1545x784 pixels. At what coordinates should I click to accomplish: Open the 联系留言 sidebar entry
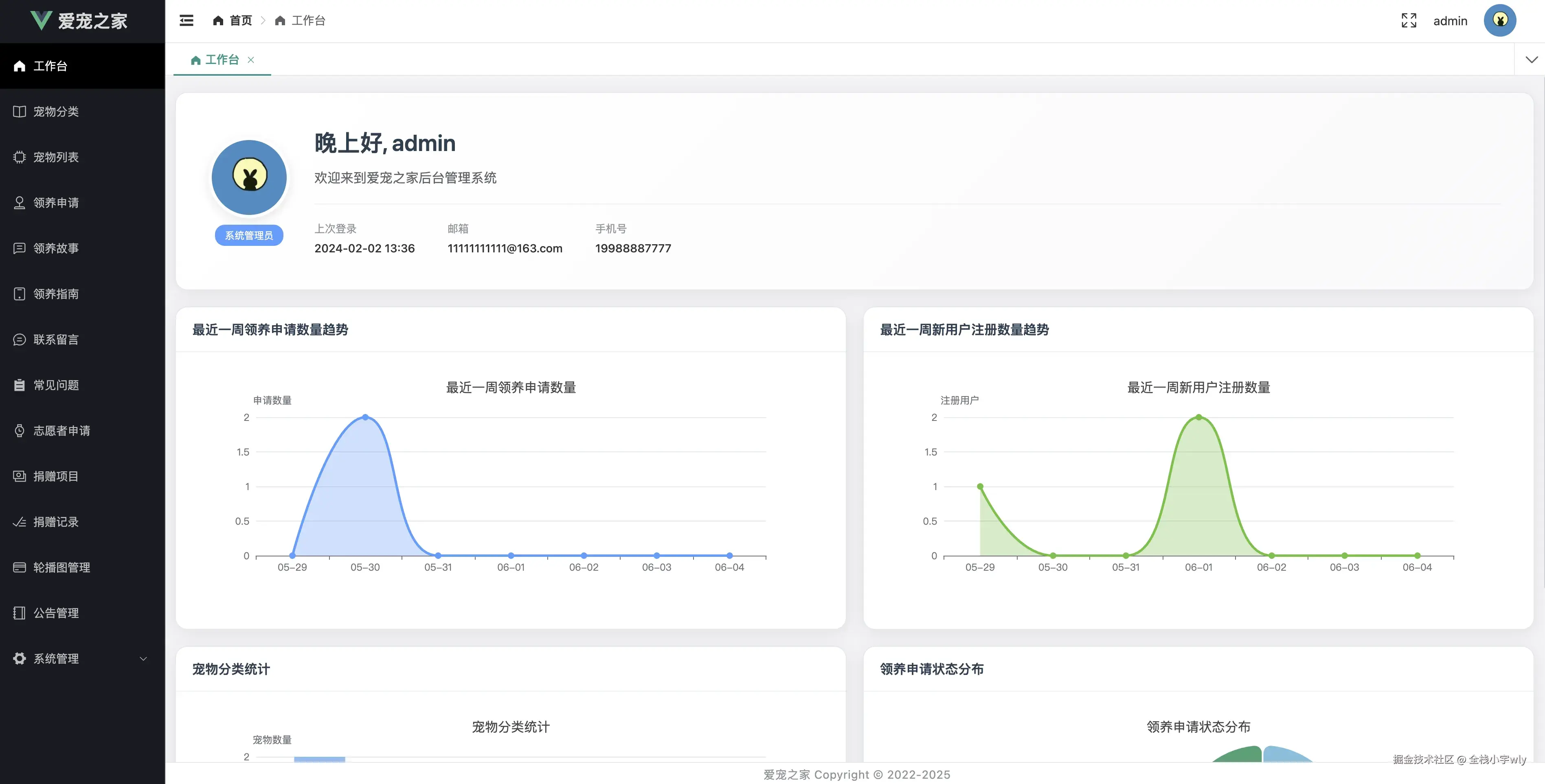point(56,339)
